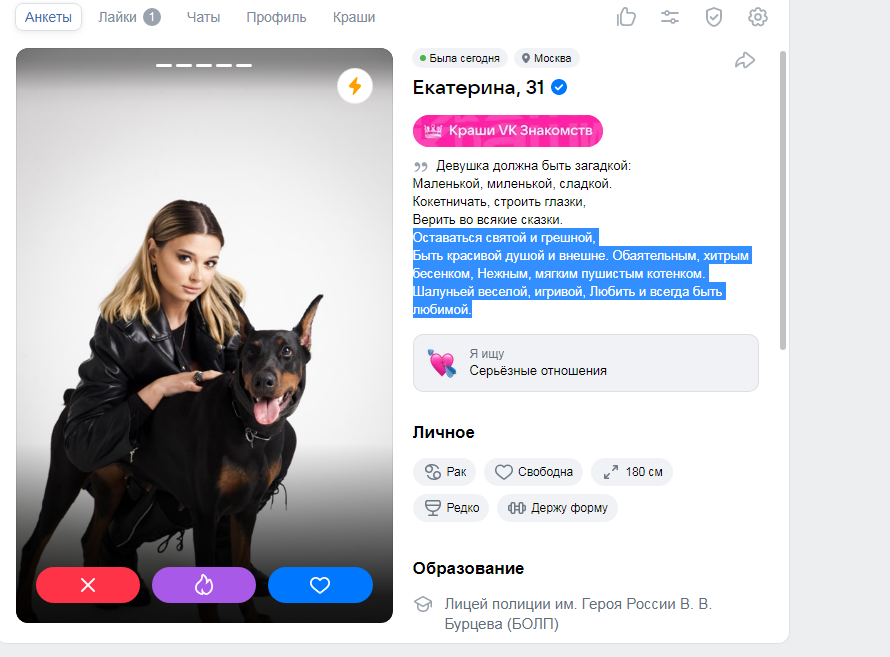Click the blue heart like button
890x657 pixels.
[x=320, y=585]
